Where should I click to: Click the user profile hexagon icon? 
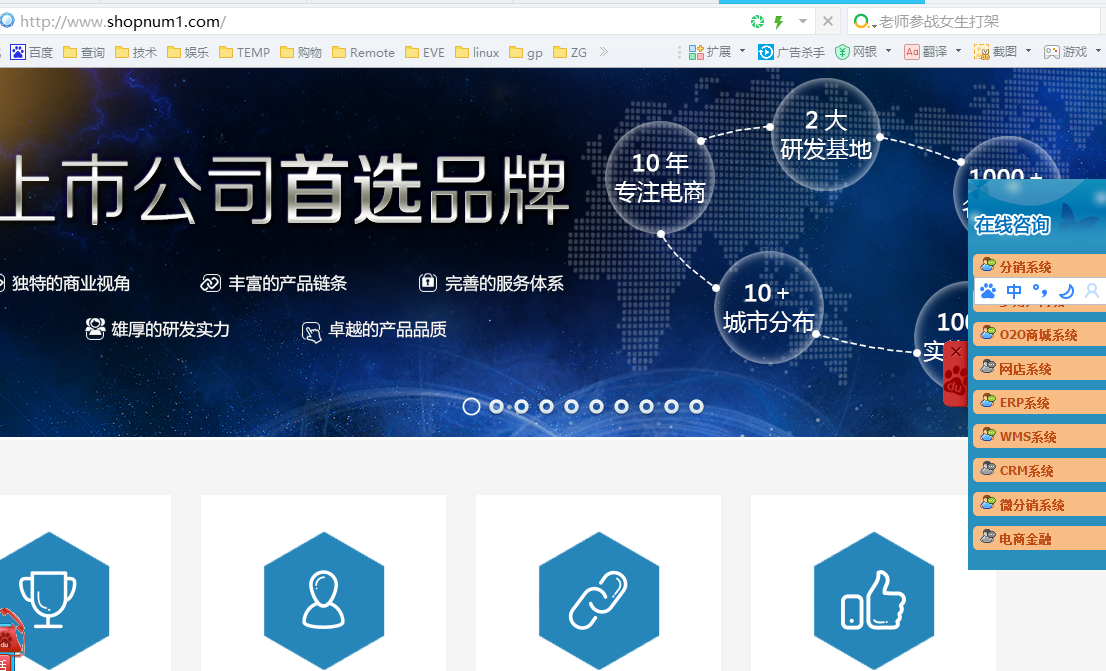pos(324,600)
